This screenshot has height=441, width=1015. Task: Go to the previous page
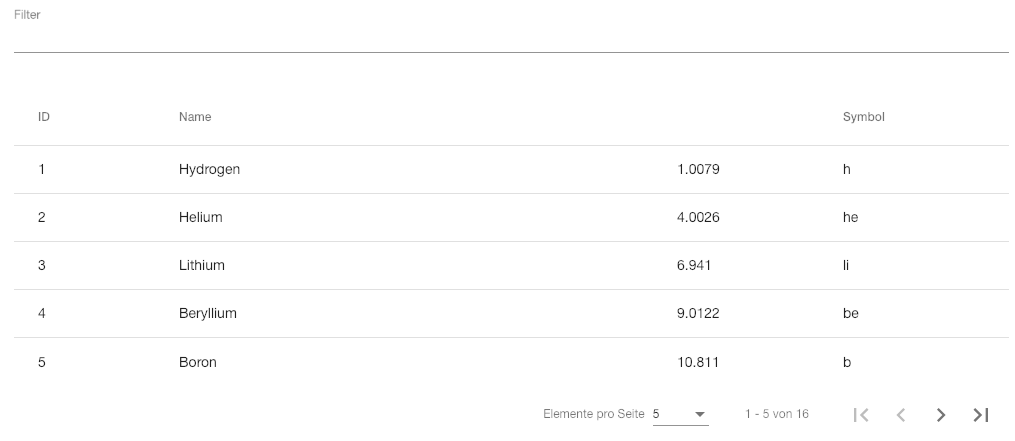[x=901, y=414]
